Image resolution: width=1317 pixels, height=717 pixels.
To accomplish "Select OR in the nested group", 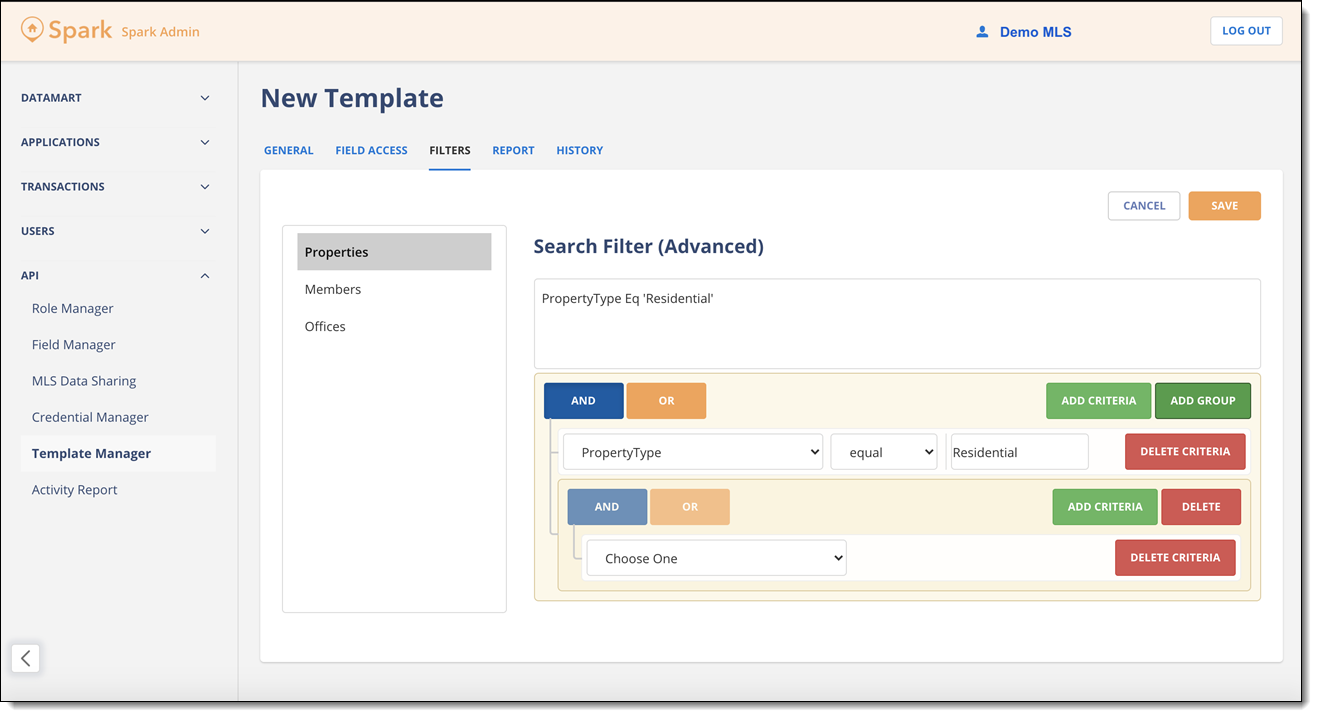I will (x=690, y=507).
